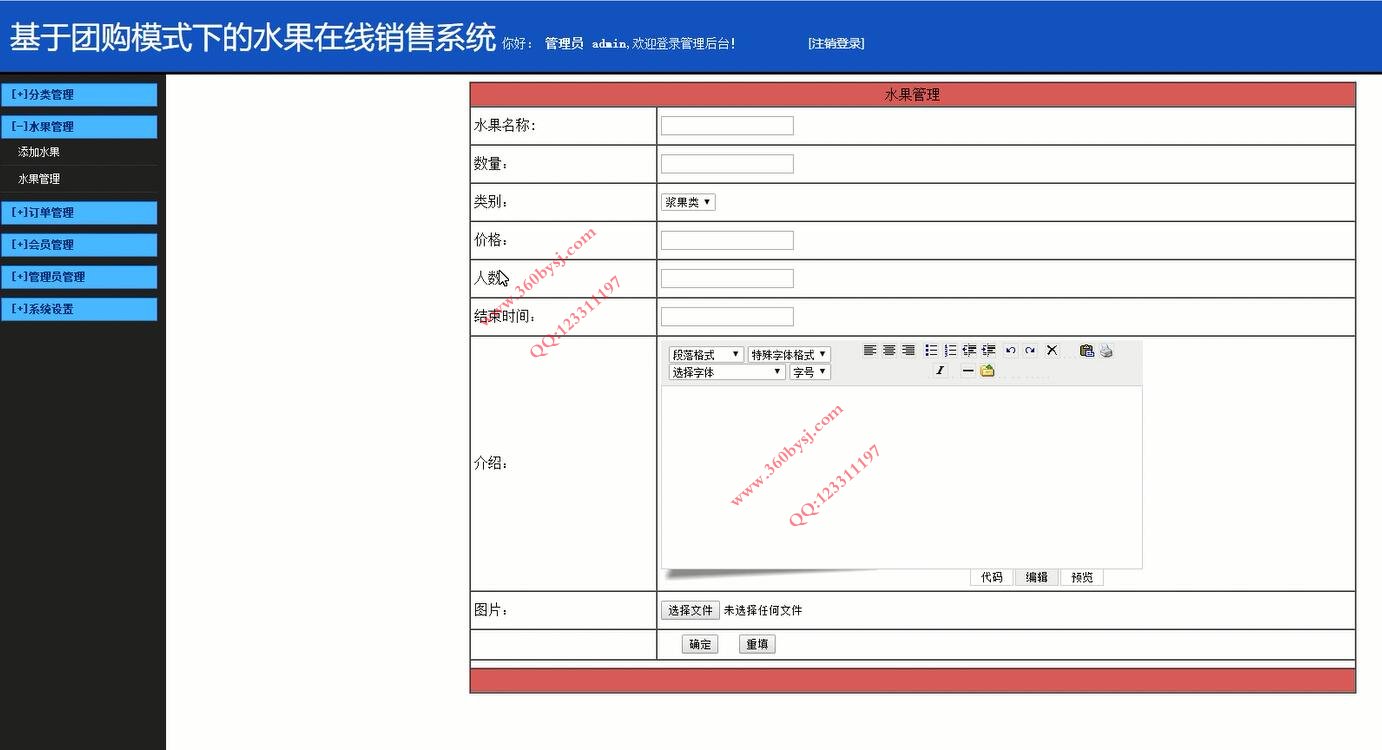This screenshot has height=750, width=1382.
Task: Focus the 结束时间 input field
Action: tap(727, 317)
